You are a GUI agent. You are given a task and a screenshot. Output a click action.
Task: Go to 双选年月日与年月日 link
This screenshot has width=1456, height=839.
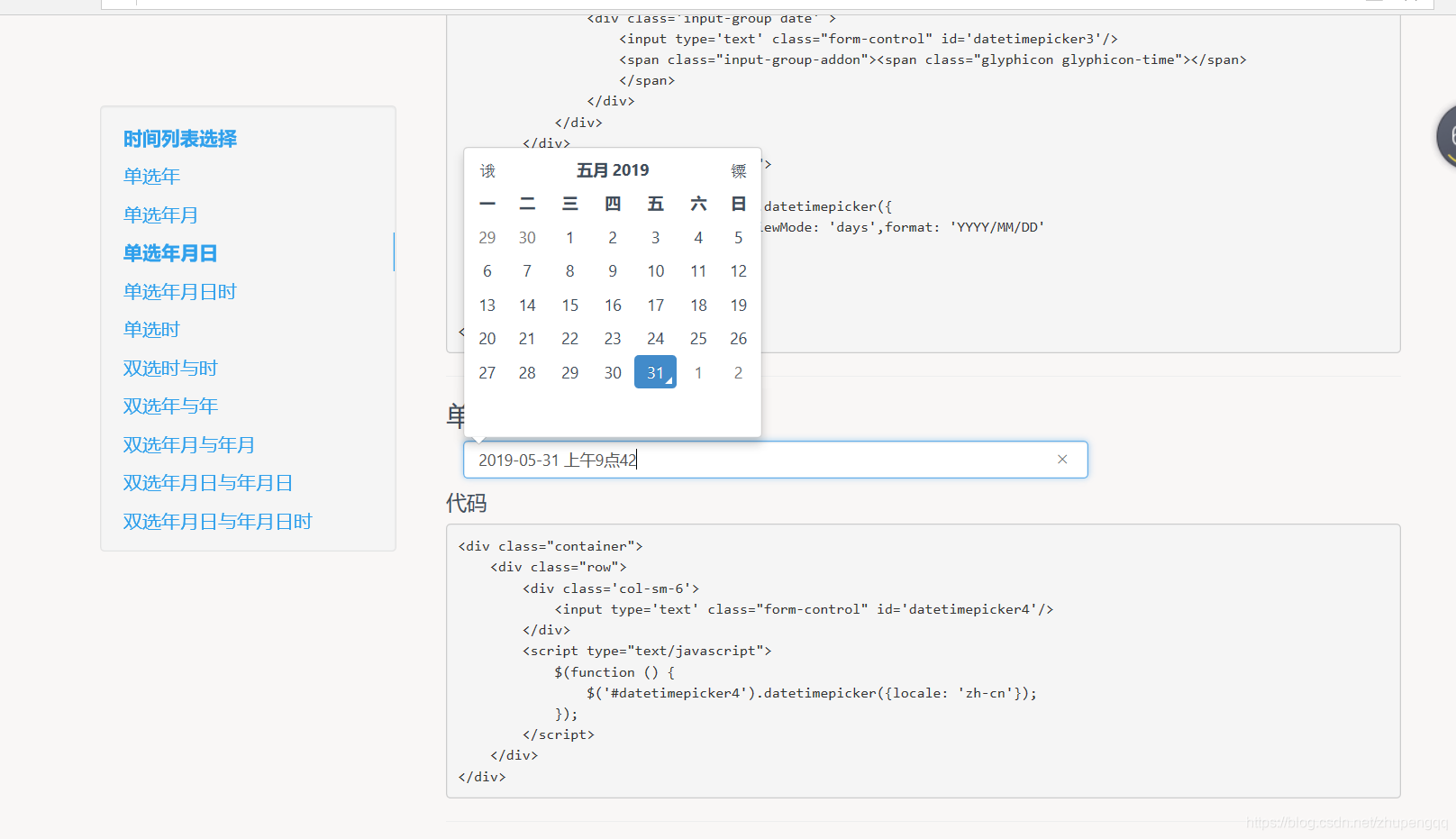pos(208,483)
